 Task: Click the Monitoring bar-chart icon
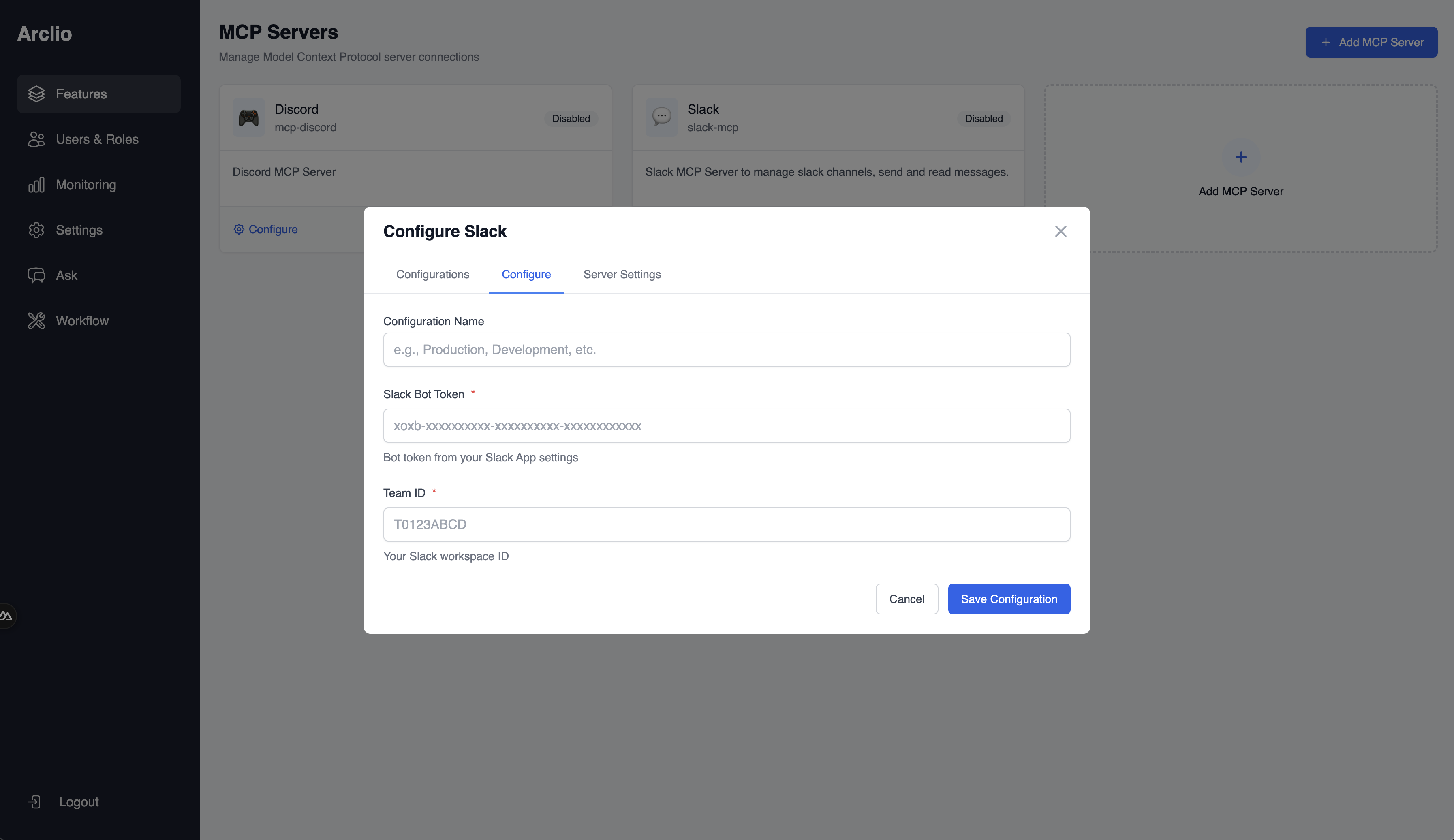(x=36, y=185)
